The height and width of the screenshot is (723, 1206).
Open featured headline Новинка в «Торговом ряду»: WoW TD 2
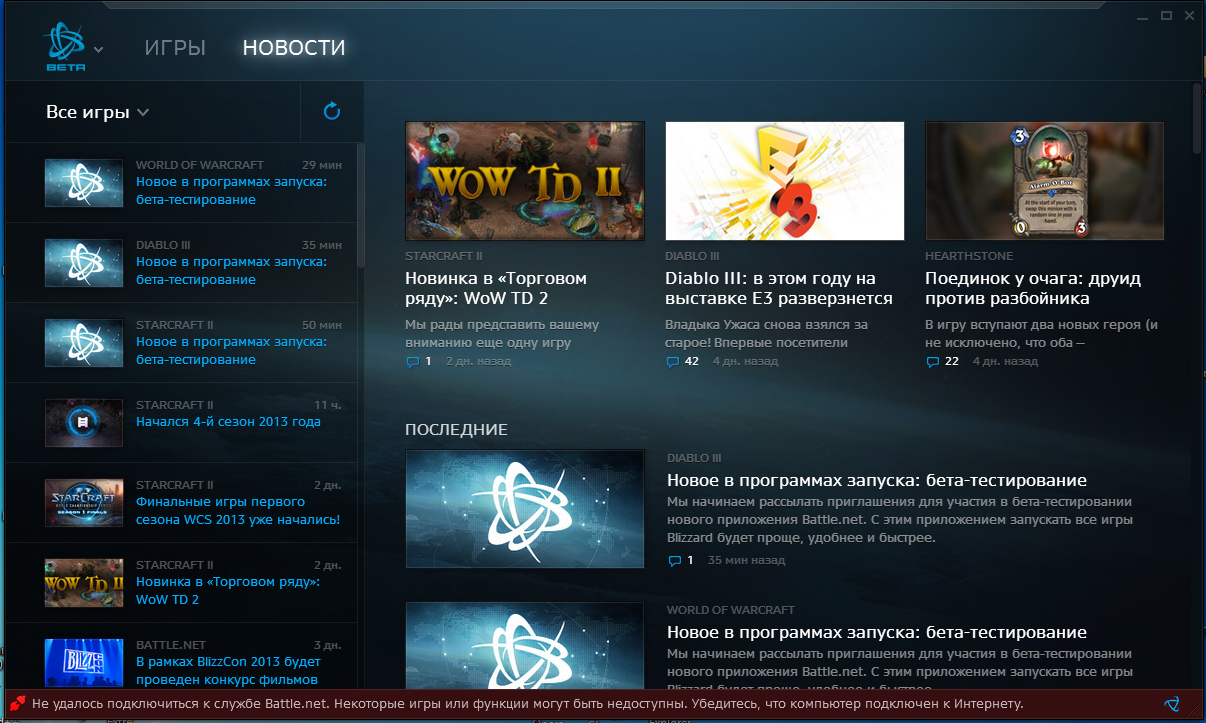pos(496,288)
